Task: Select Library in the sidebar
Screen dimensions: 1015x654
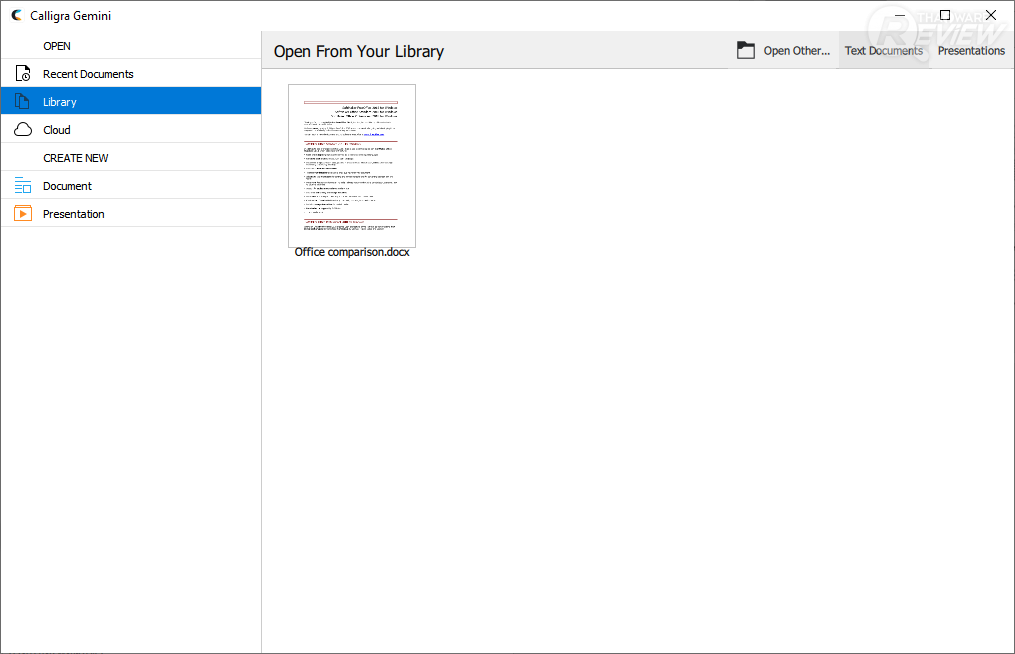Action: (131, 102)
